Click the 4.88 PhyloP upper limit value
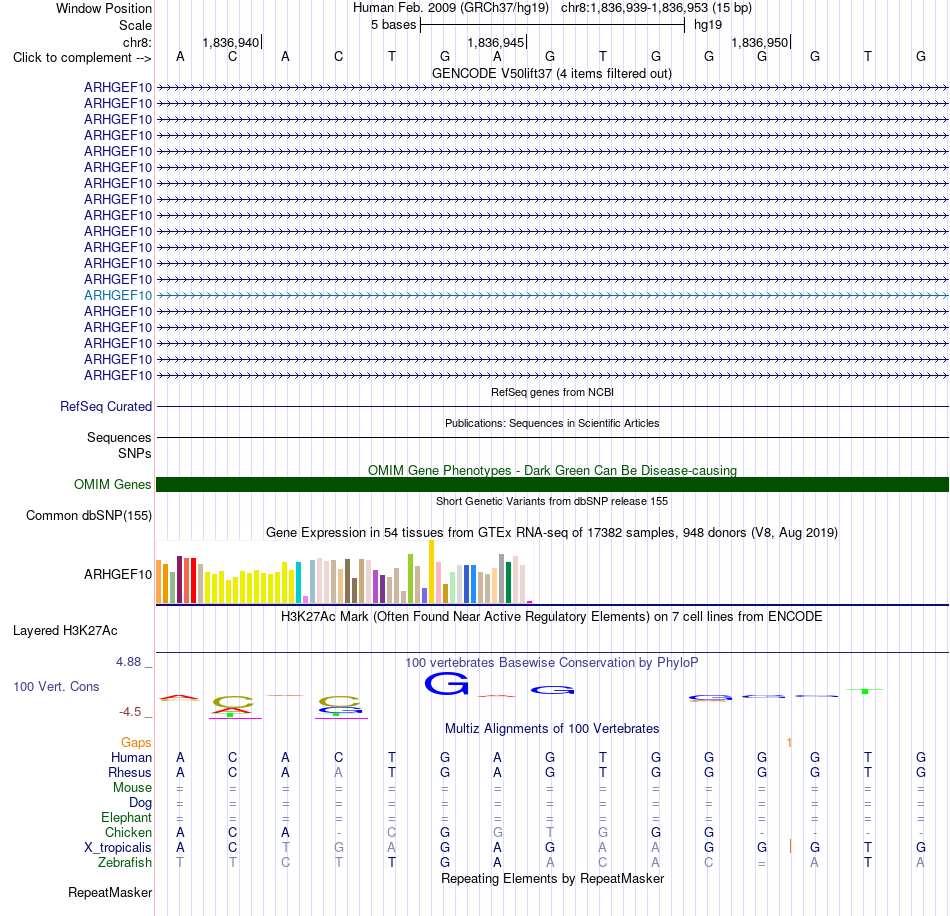The height and width of the screenshot is (916, 950). point(128,662)
